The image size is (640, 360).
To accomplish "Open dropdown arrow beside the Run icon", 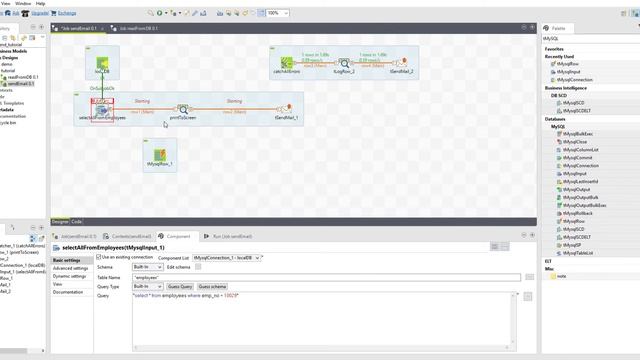I will click(166, 13).
